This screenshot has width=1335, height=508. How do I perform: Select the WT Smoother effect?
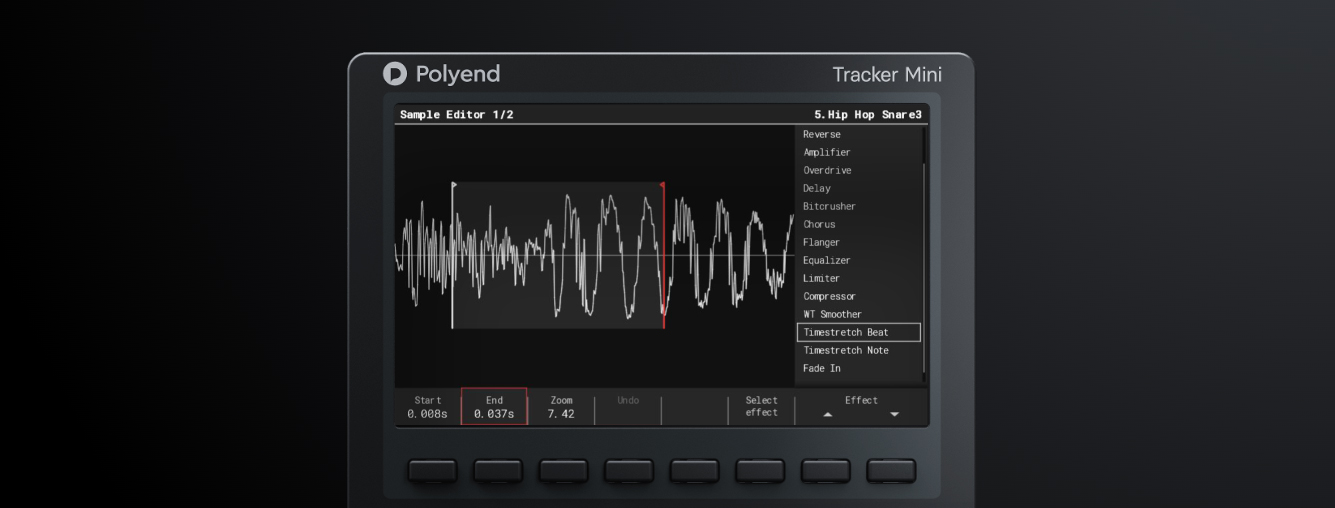[832, 314]
